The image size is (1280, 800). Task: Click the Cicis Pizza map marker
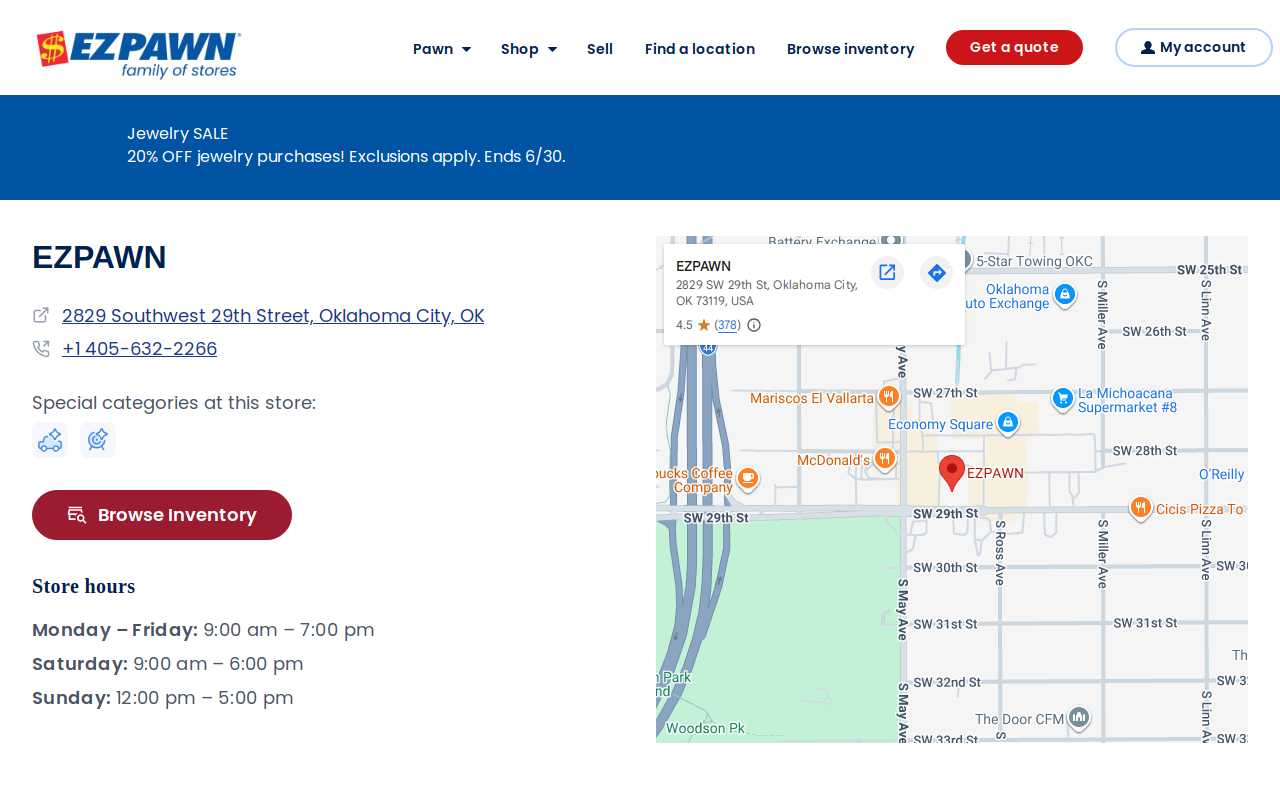coord(1140,508)
